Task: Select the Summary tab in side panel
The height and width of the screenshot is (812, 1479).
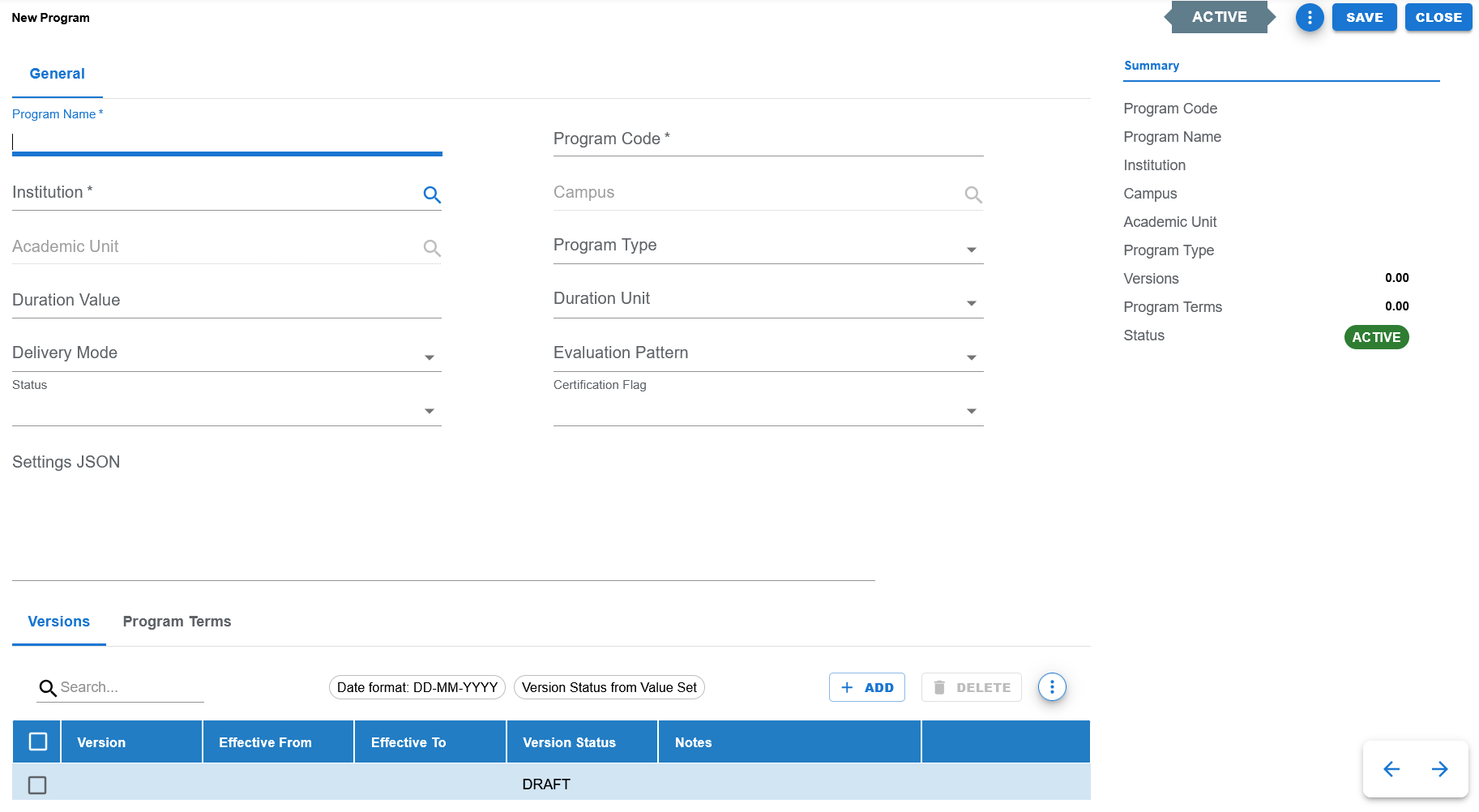Action: click(x=1151, y=66)
